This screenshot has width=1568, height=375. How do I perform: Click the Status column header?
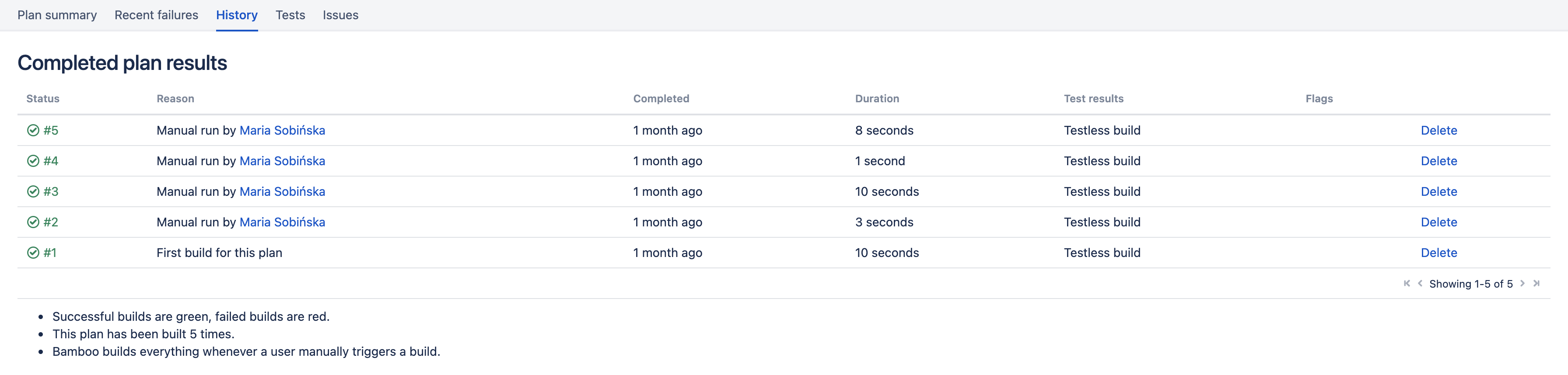[x=42, y=98]
